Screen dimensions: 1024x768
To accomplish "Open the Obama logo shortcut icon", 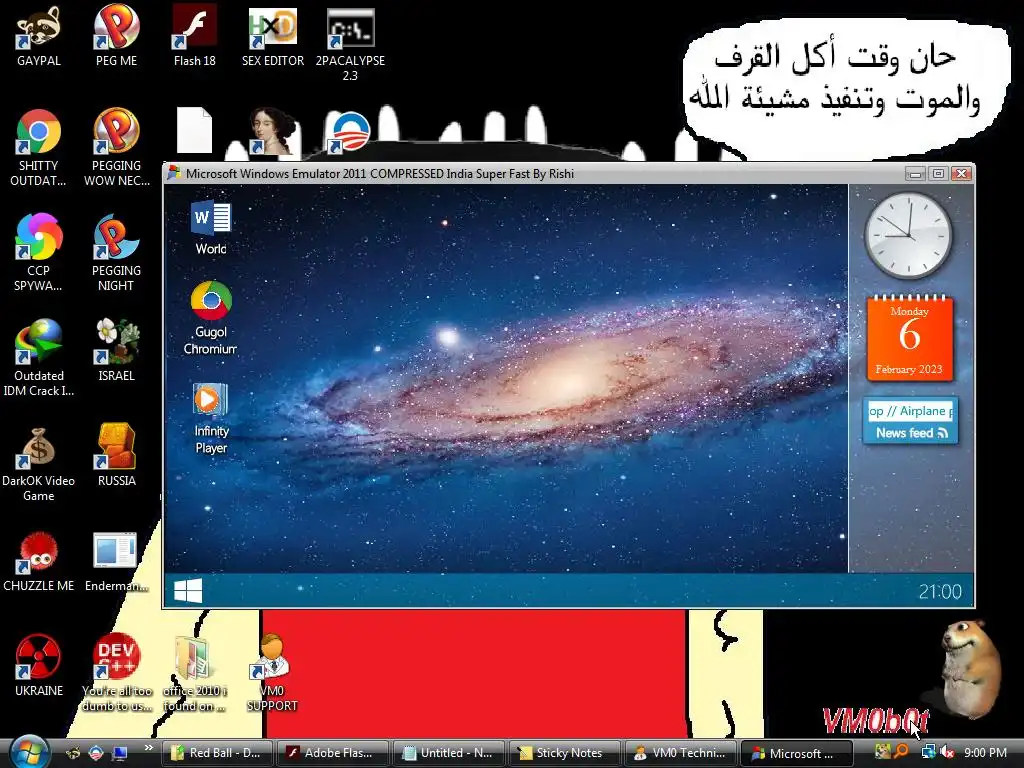I will point(351,132).
